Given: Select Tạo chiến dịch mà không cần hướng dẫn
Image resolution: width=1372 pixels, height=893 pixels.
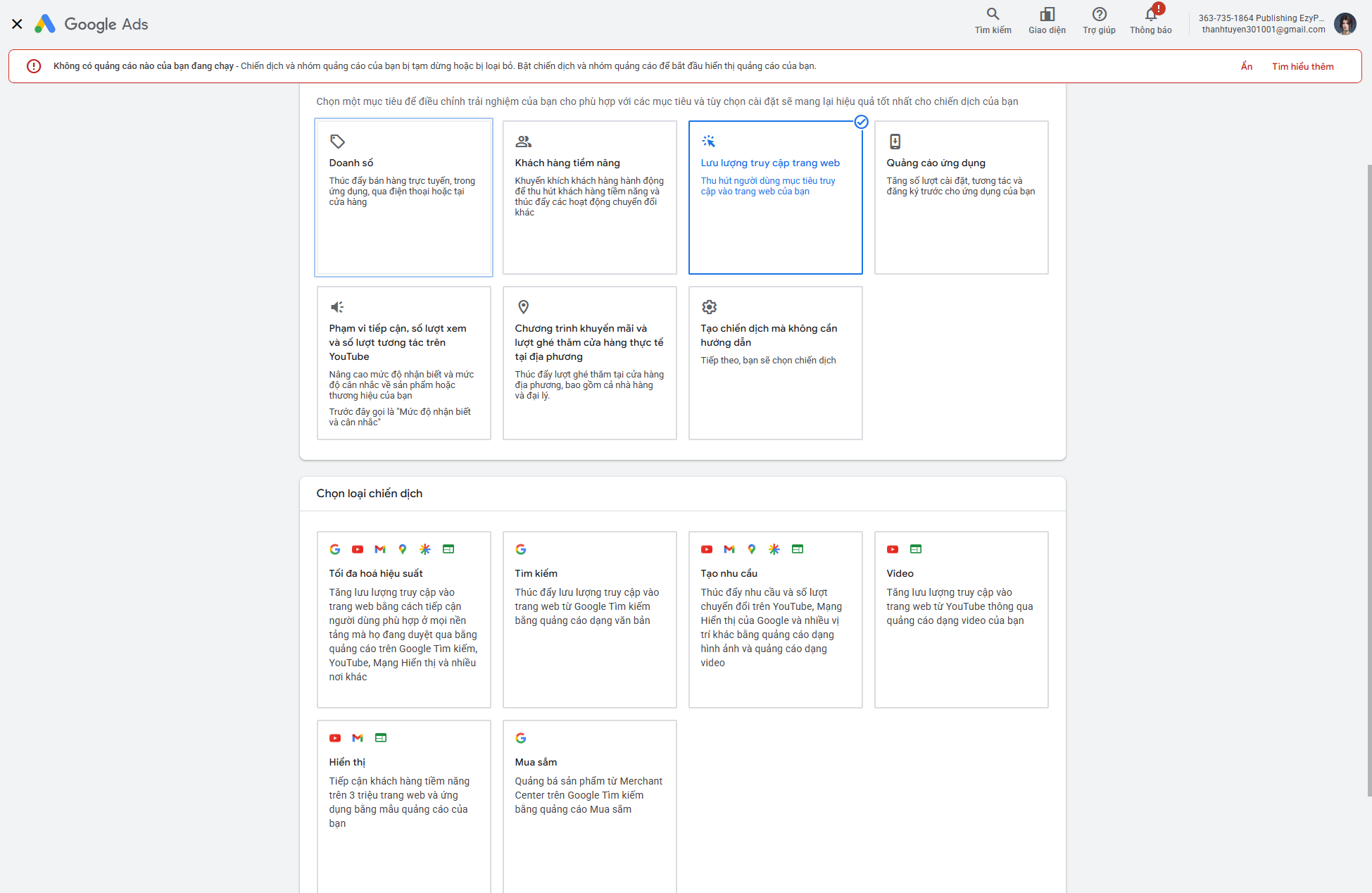Looking at the screenshot, I should tap(775, 363).
